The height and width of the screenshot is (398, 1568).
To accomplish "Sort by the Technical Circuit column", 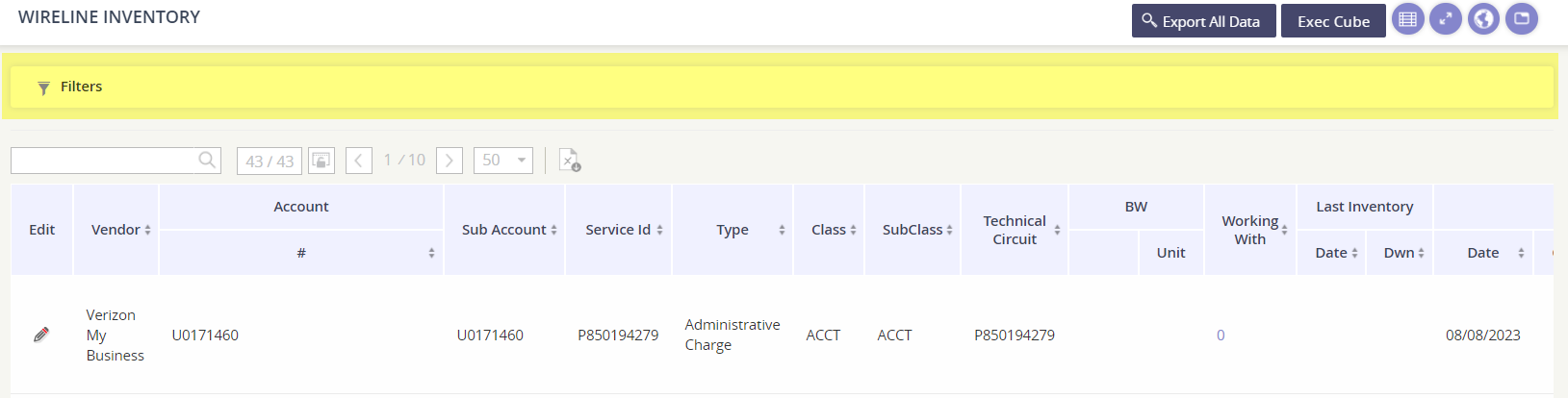I will click(1020, 230).
